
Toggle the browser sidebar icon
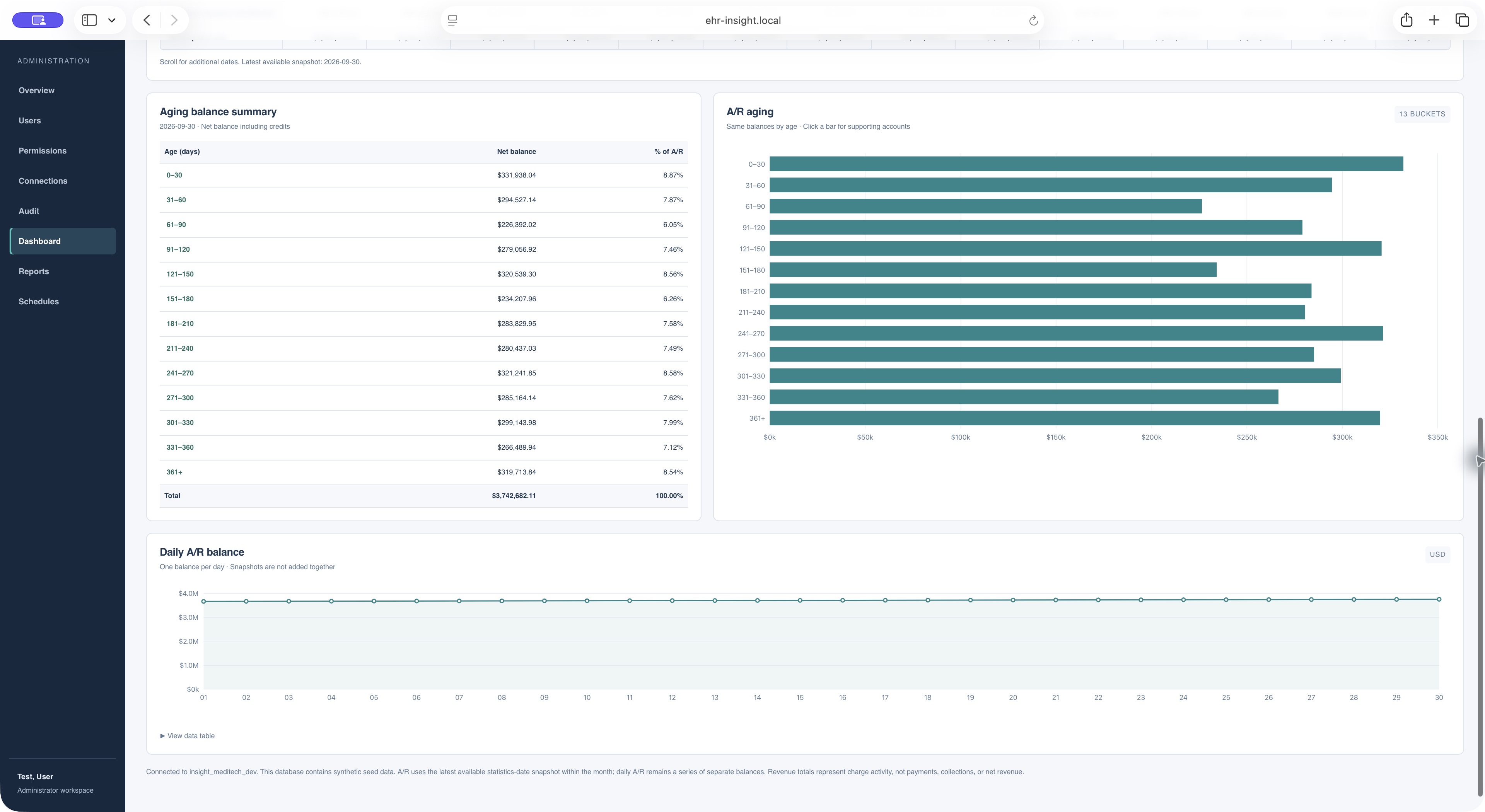89,20
